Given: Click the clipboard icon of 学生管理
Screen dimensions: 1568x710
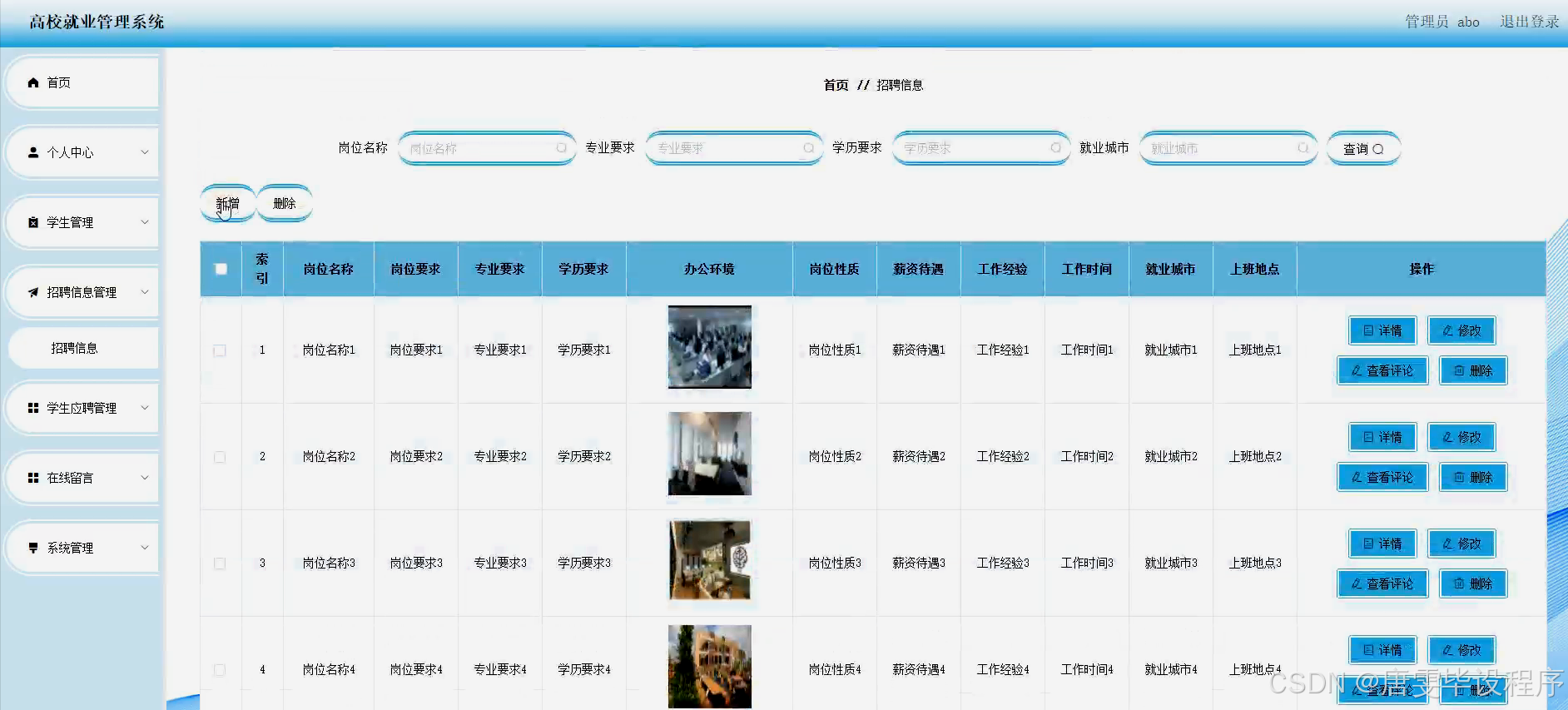Looking at the screenshot, I should point(33,222).
